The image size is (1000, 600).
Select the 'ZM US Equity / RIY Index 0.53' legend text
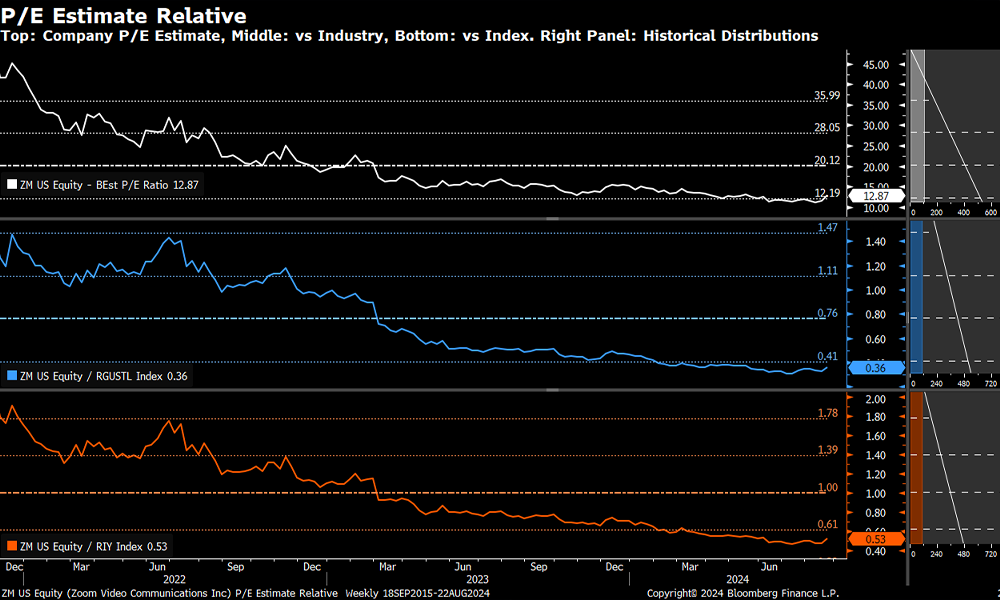click(93, 546)
